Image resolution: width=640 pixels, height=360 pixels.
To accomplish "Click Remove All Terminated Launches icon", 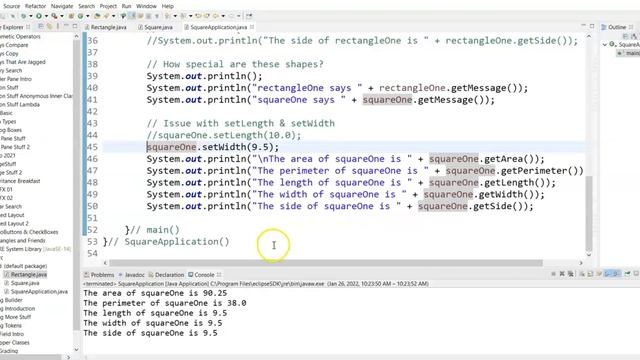I will point(571,274).
